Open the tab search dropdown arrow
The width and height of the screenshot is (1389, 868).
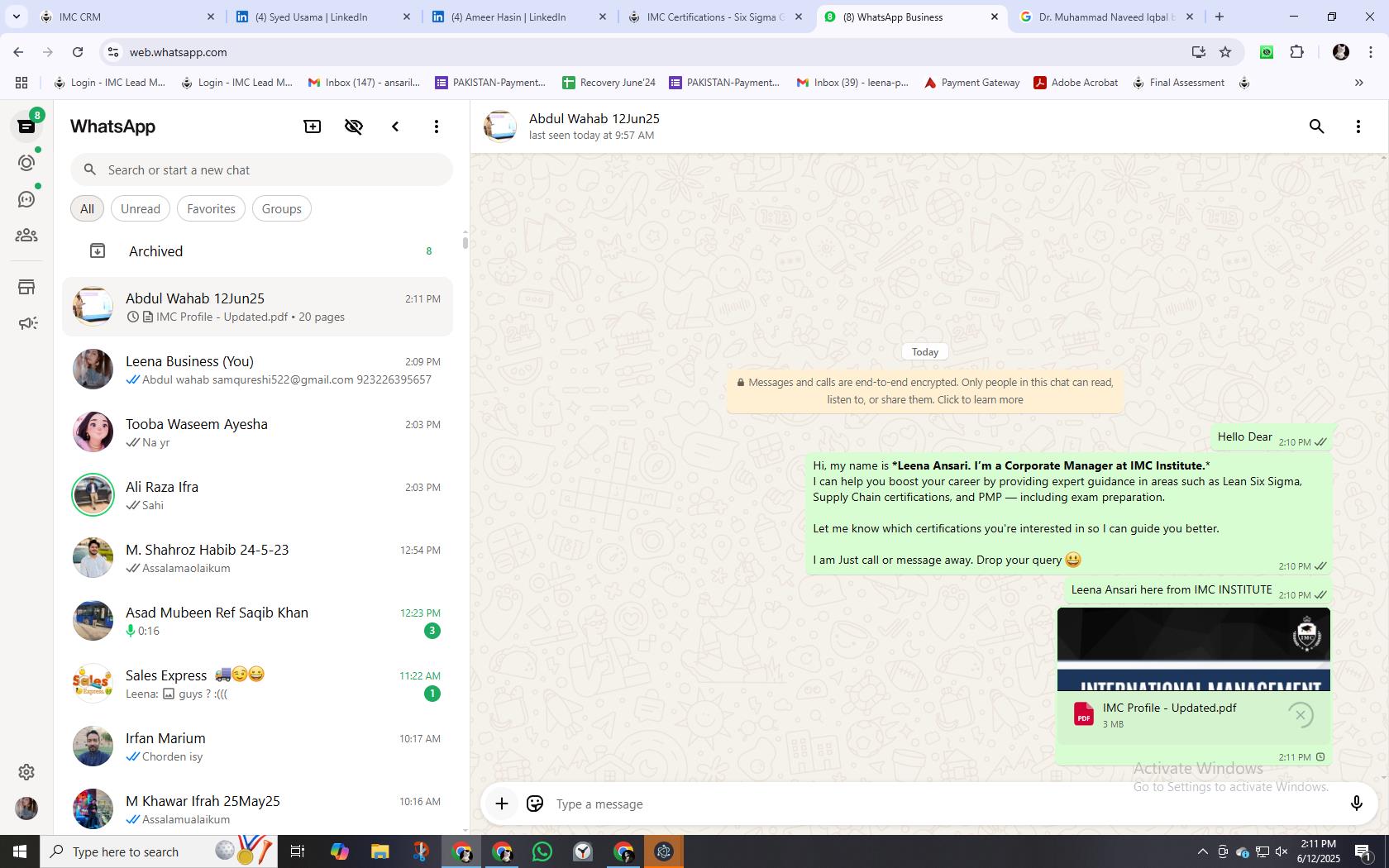tap(16, 17)
